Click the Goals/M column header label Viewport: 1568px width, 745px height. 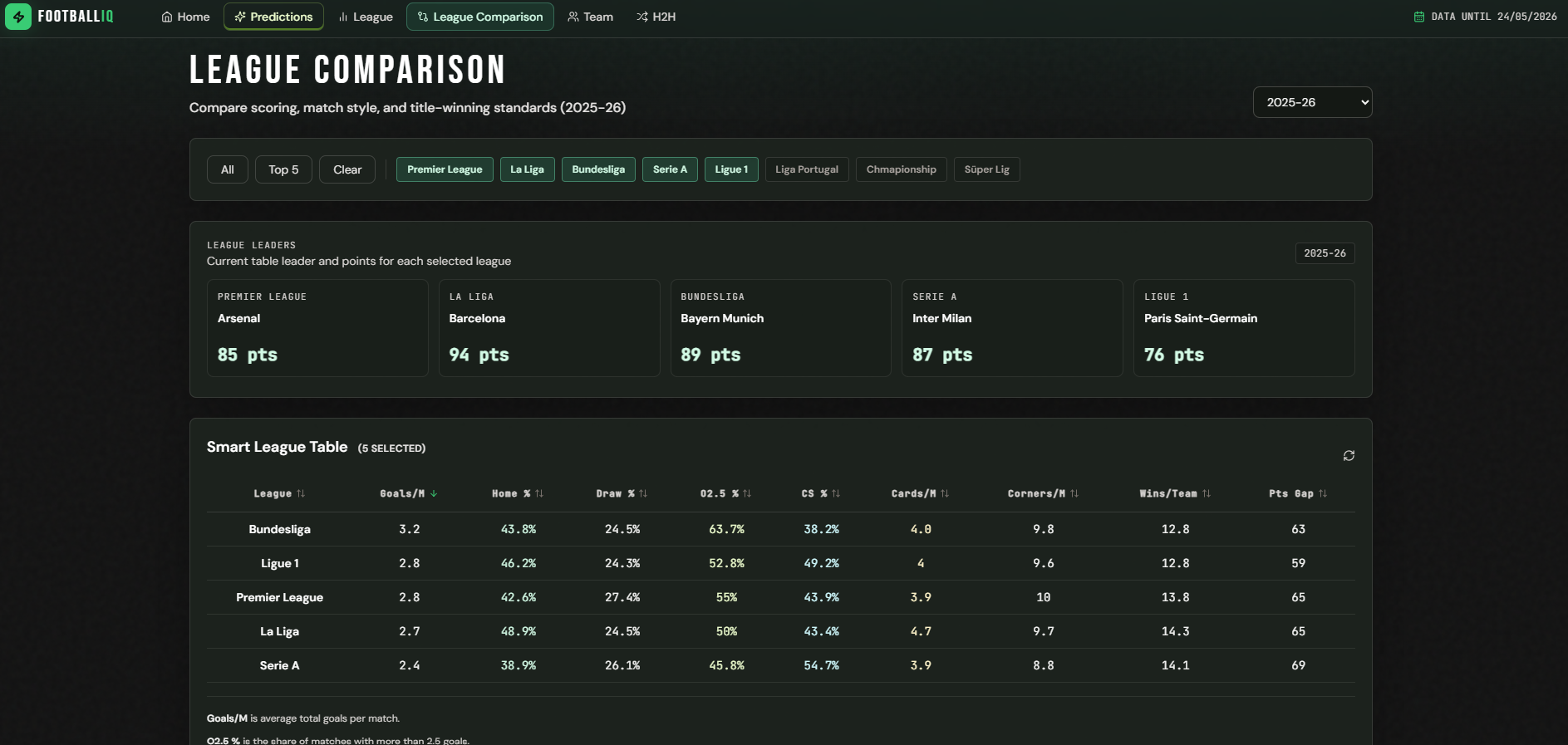(402, 493)
